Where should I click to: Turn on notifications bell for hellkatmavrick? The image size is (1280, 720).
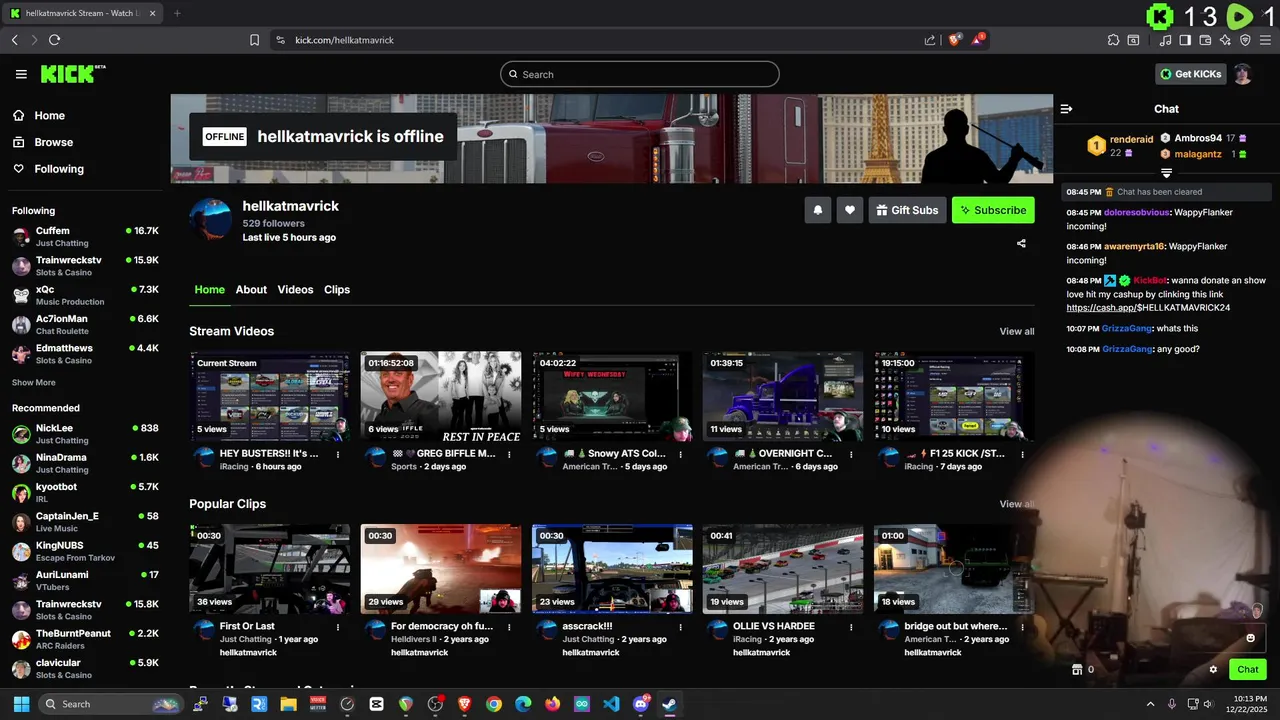[x=818, y=210]
